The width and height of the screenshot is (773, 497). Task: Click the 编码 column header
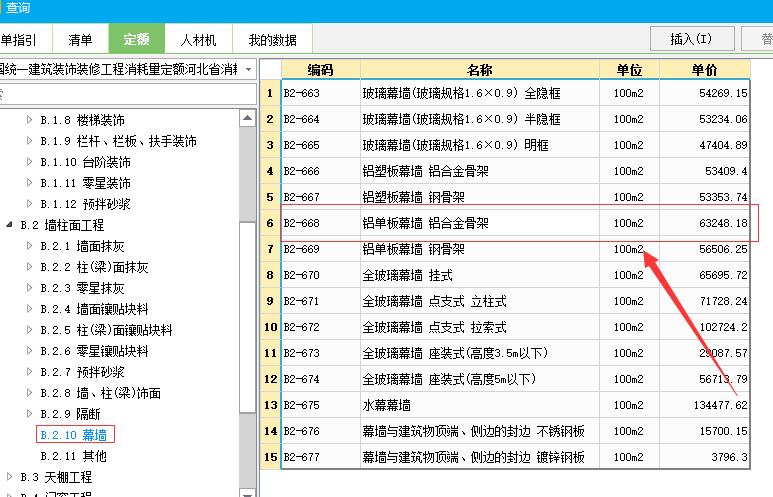[320, 70]
